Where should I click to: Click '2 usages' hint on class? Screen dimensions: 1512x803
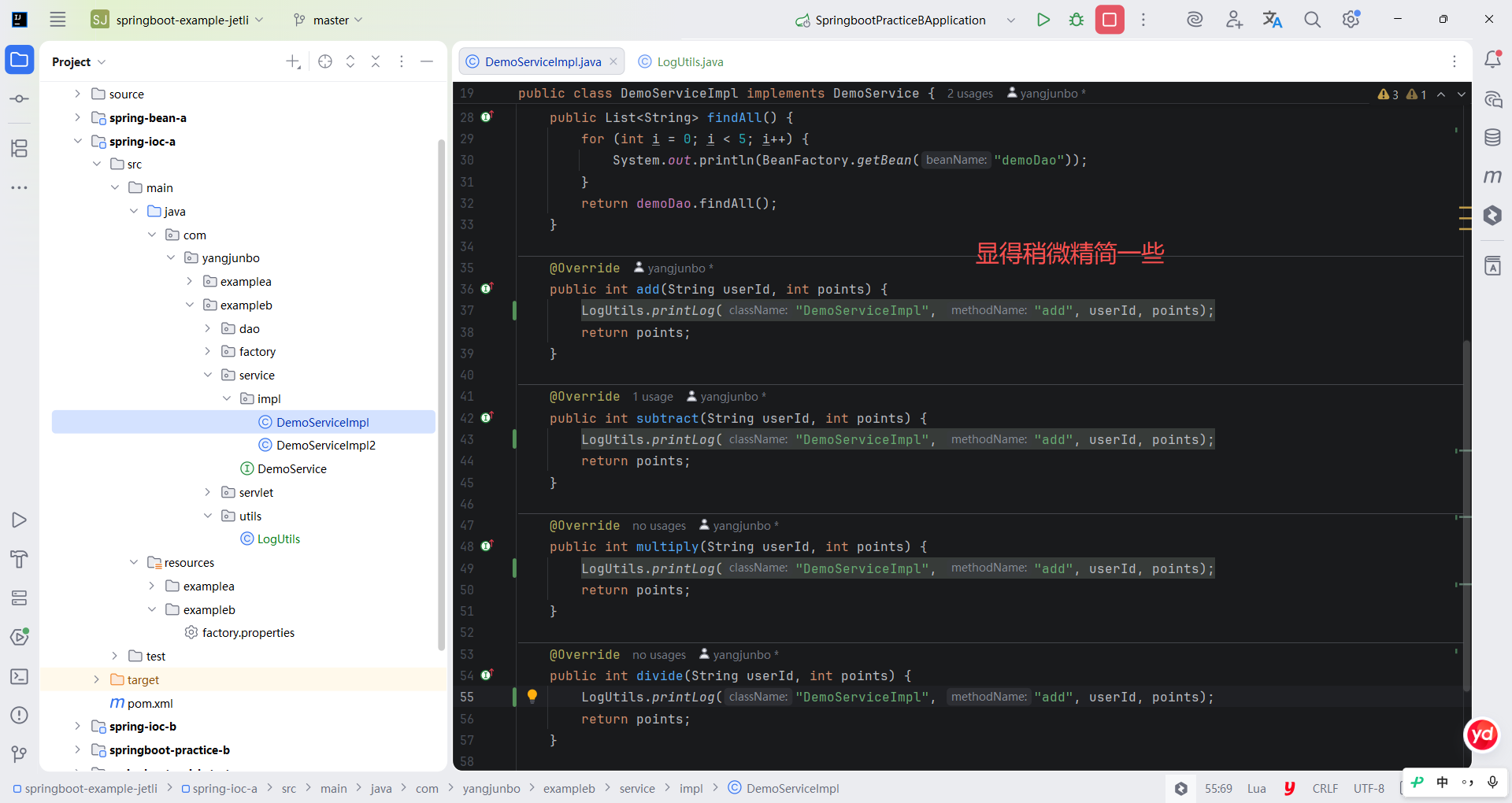tap(970, 94)
